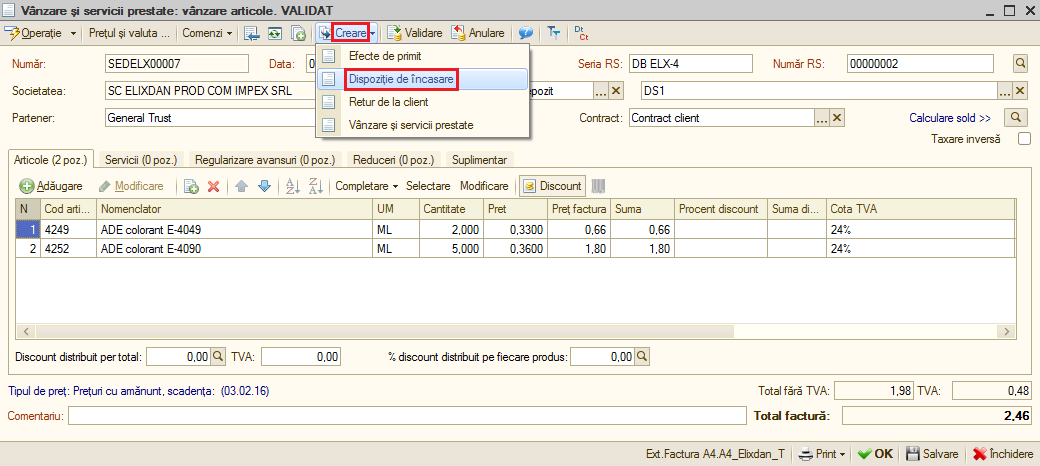
Task: Click the Salvare button
Action: 932,454
